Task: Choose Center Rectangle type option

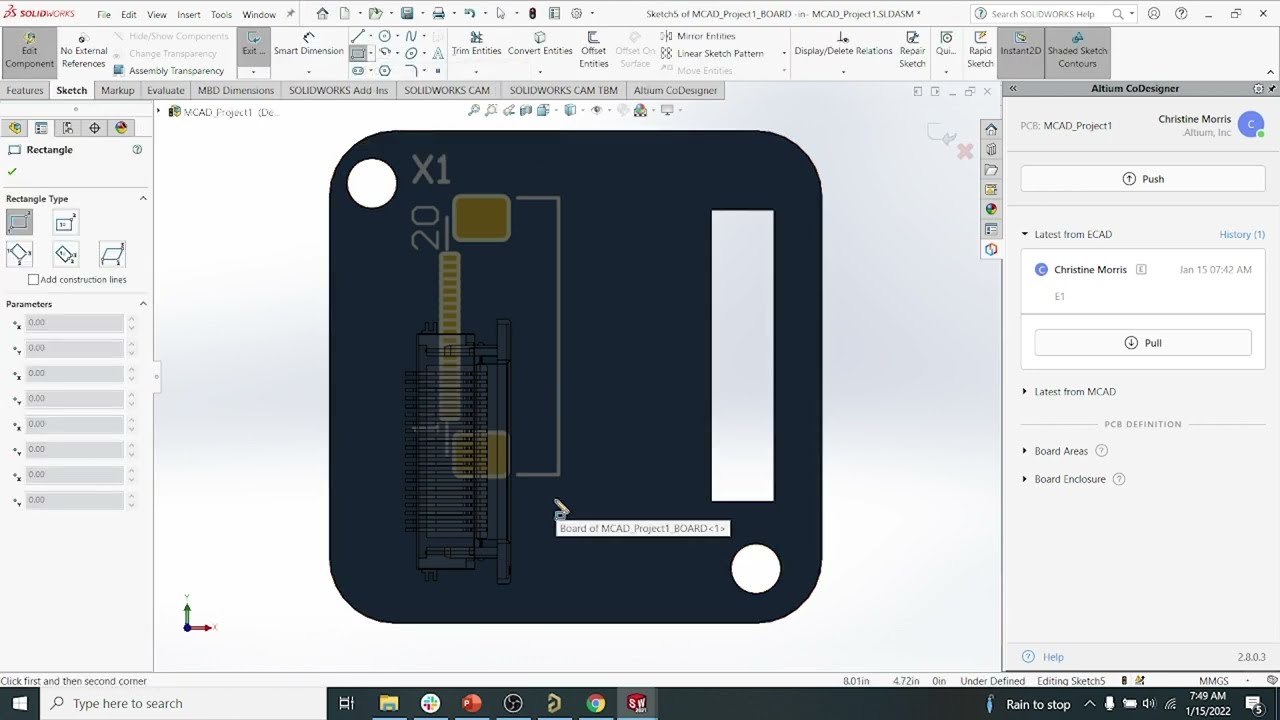Action: (x=65, y=222)
